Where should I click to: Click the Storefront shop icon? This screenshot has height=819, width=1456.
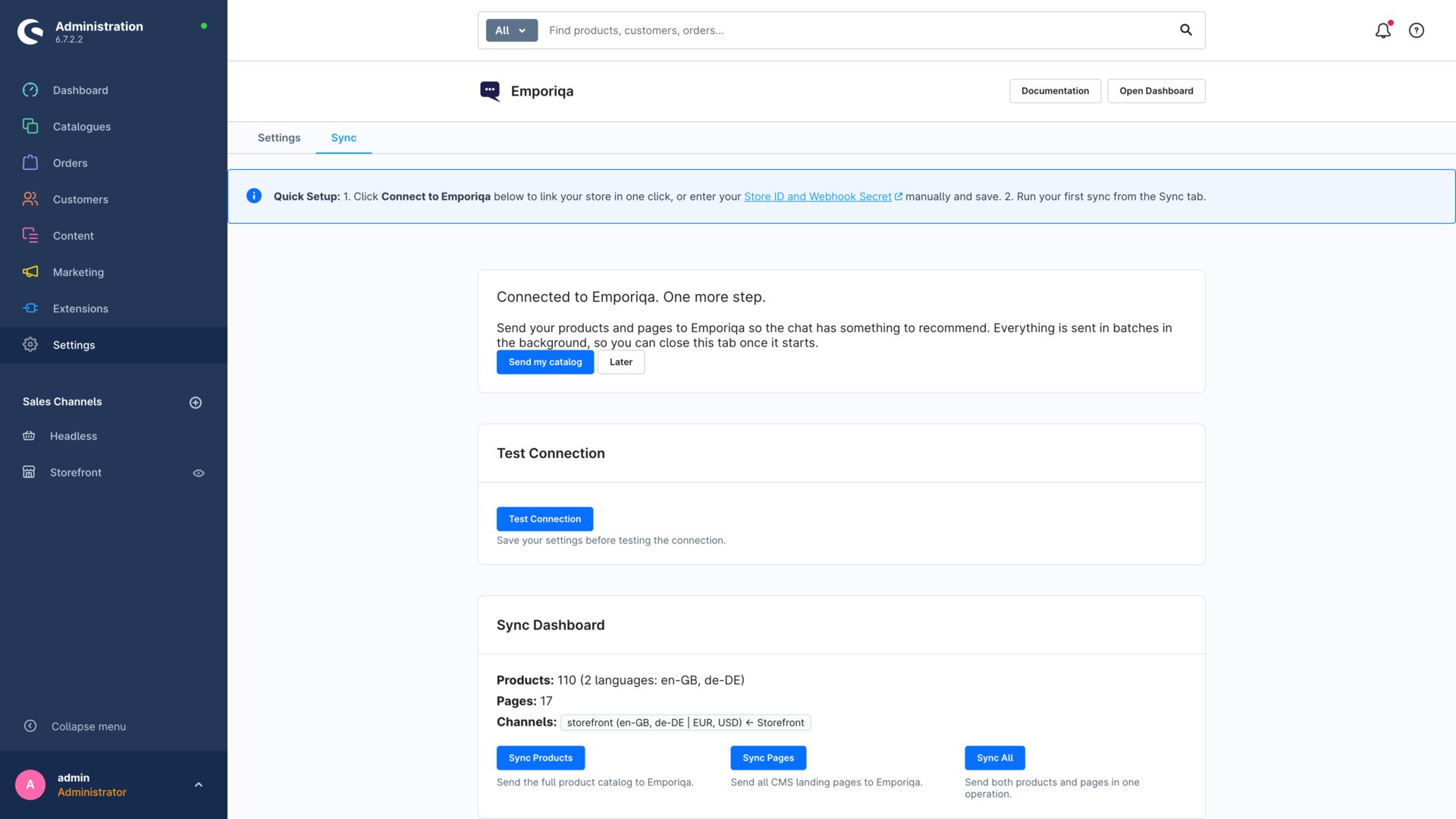click(x=29, y=472)
